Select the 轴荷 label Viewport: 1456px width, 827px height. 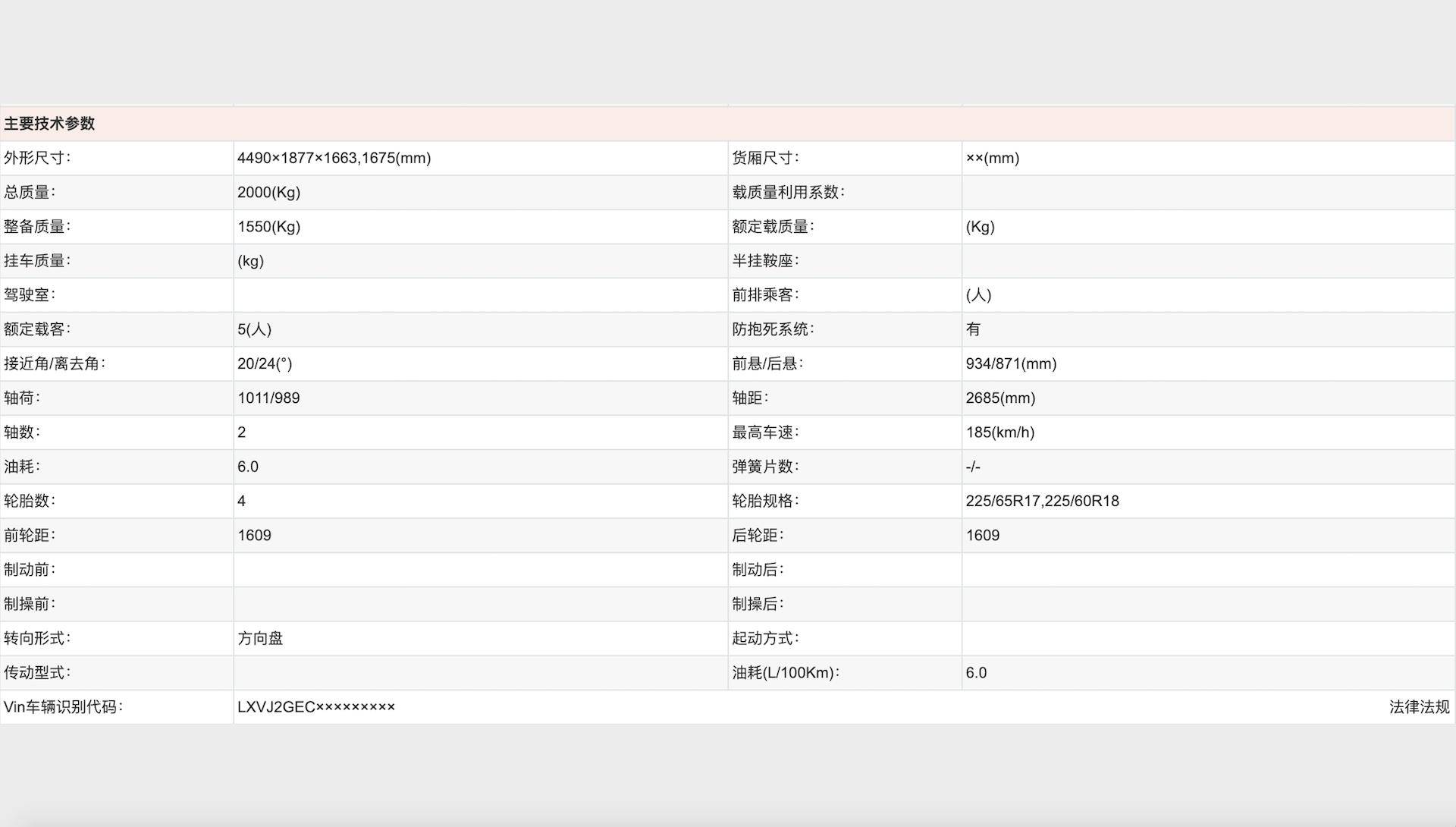22,398
